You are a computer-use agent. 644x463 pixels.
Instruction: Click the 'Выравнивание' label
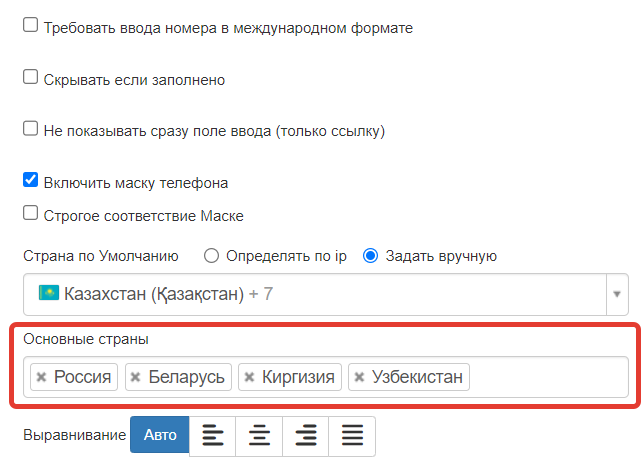point(75,435)
